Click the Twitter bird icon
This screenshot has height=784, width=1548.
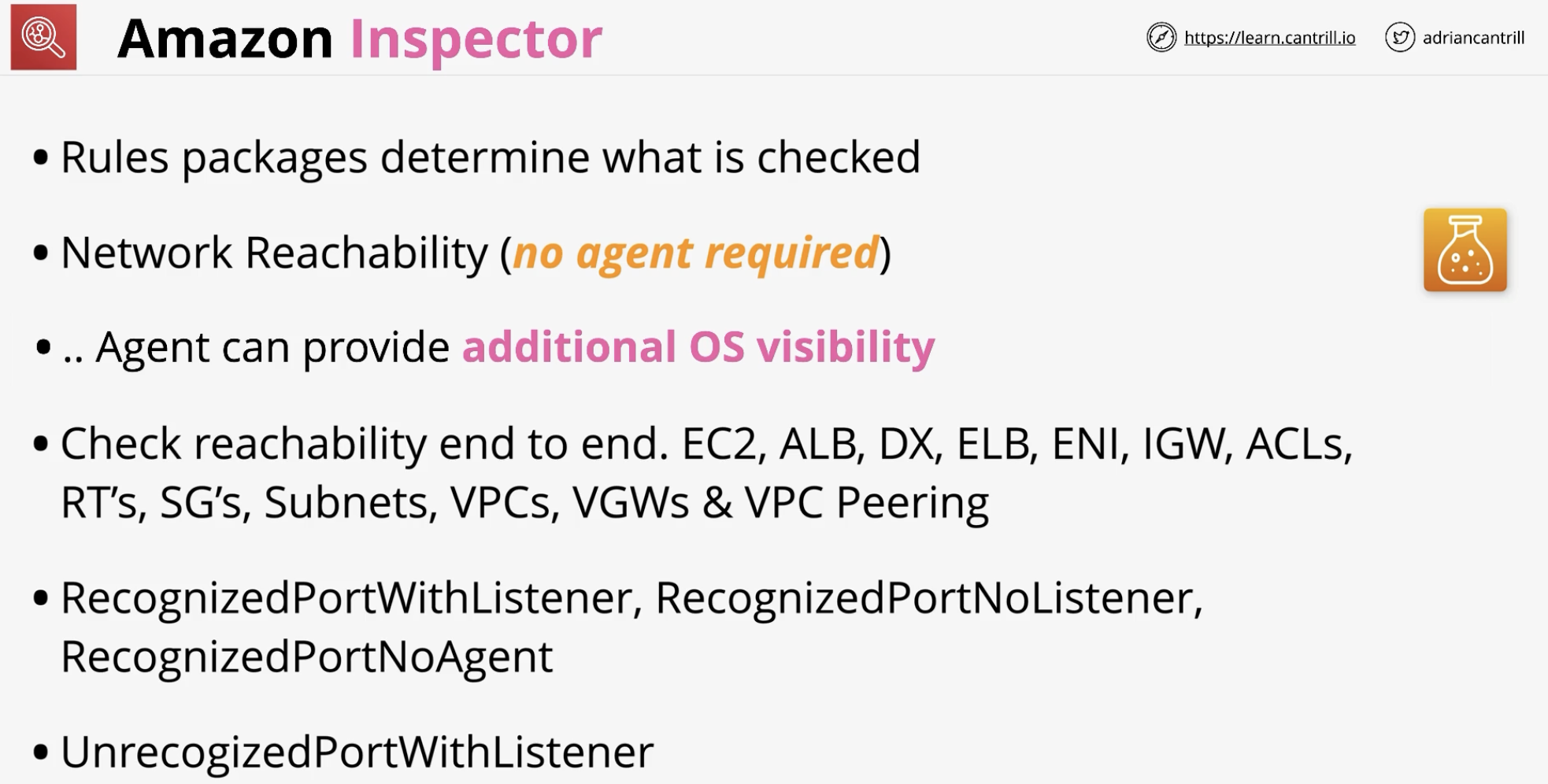(1399, 38)
